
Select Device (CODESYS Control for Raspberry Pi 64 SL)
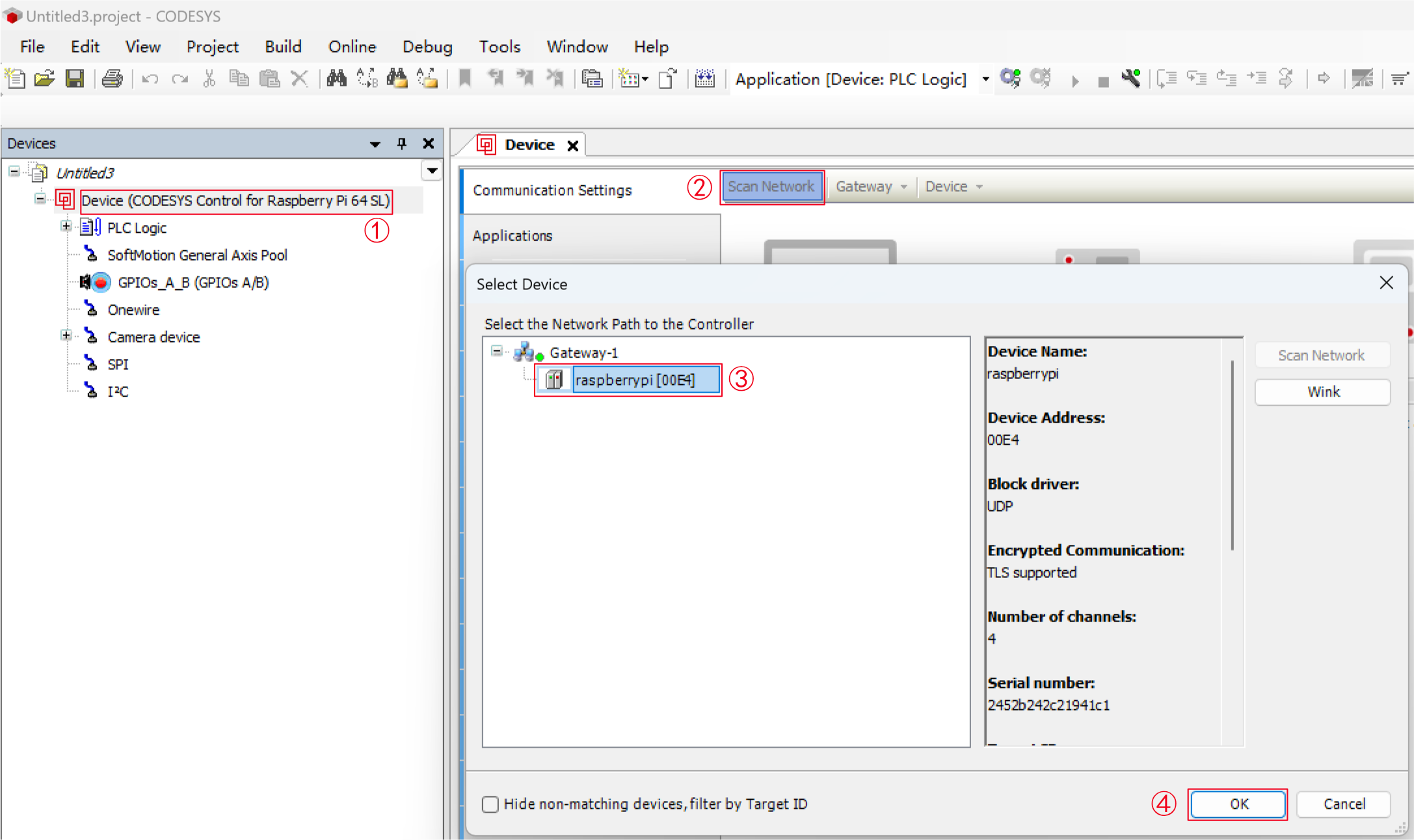click(x=235, y=200)
